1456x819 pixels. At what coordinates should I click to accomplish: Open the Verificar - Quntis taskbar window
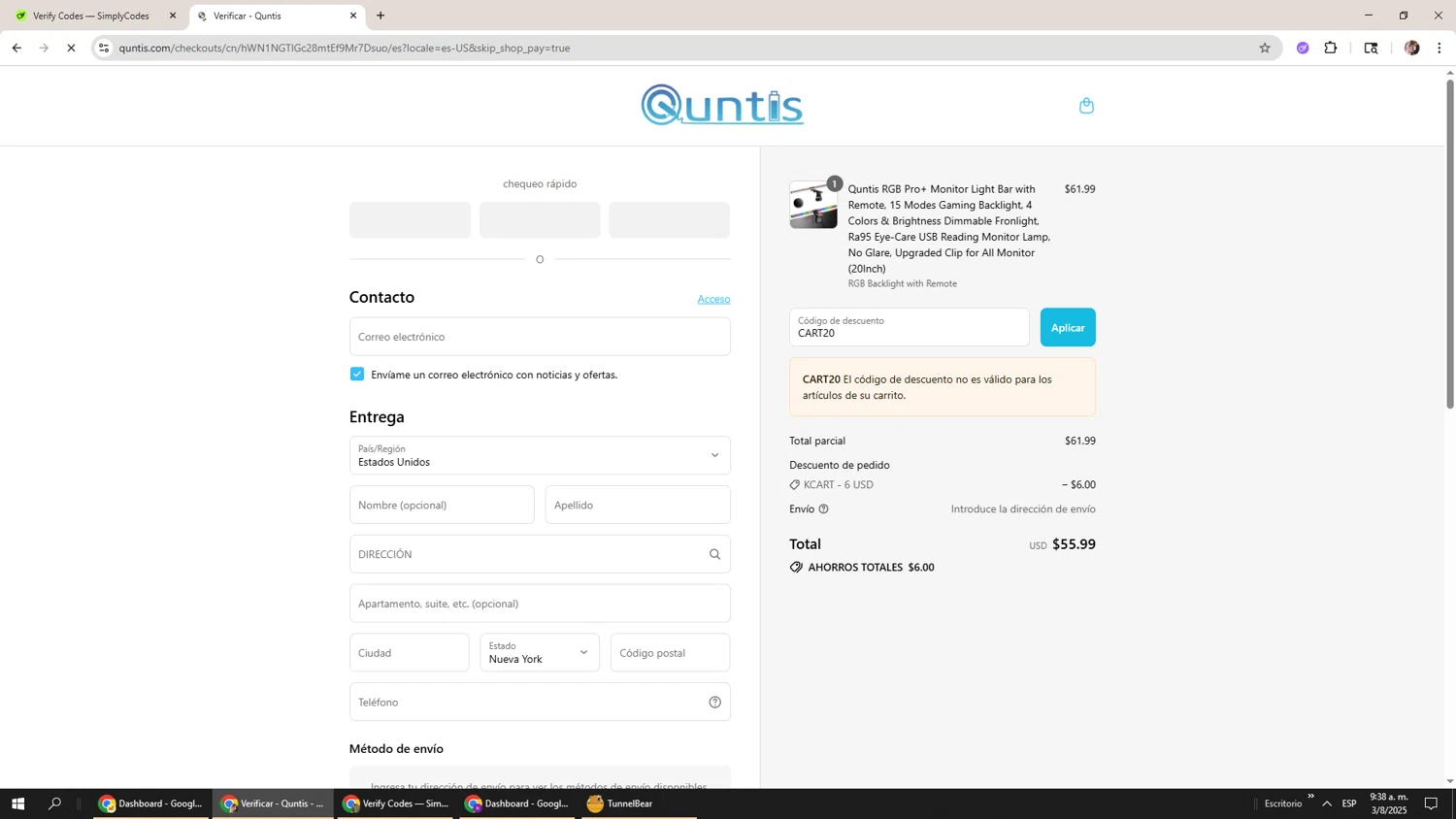274,803
